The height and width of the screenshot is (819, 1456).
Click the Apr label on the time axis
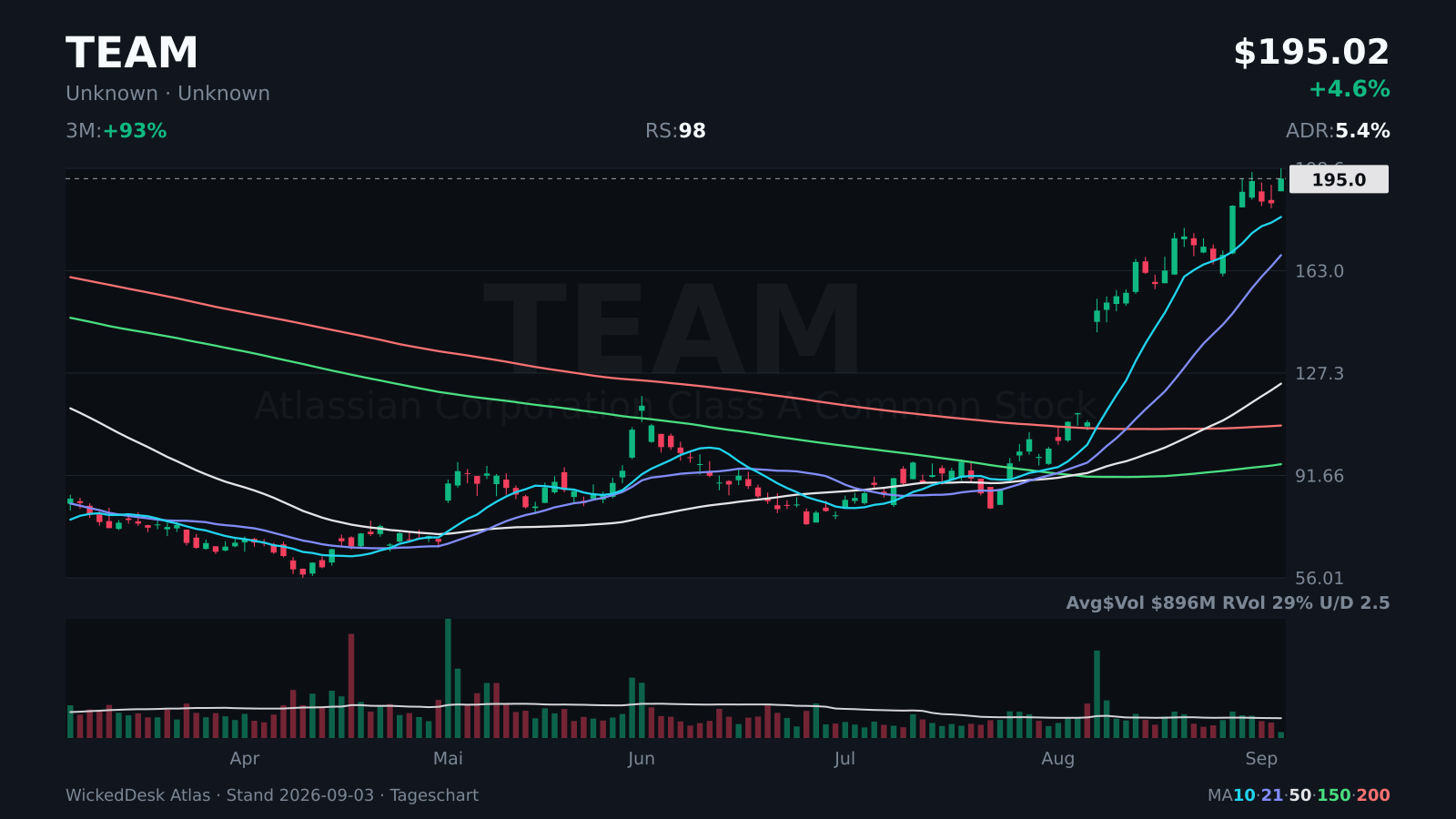pyautogui.click(x=245, y=759)
